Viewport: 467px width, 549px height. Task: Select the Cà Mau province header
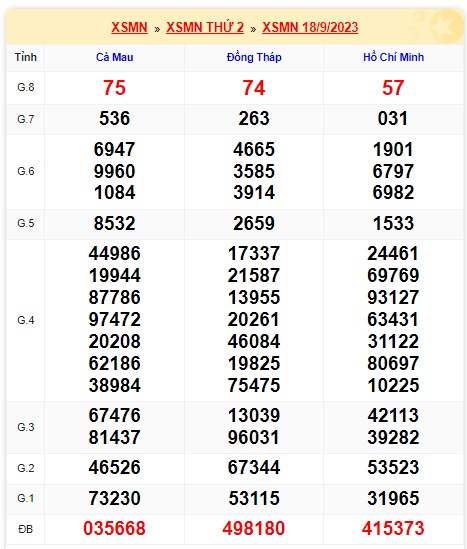pyautogui.click(x=114, y=57)
